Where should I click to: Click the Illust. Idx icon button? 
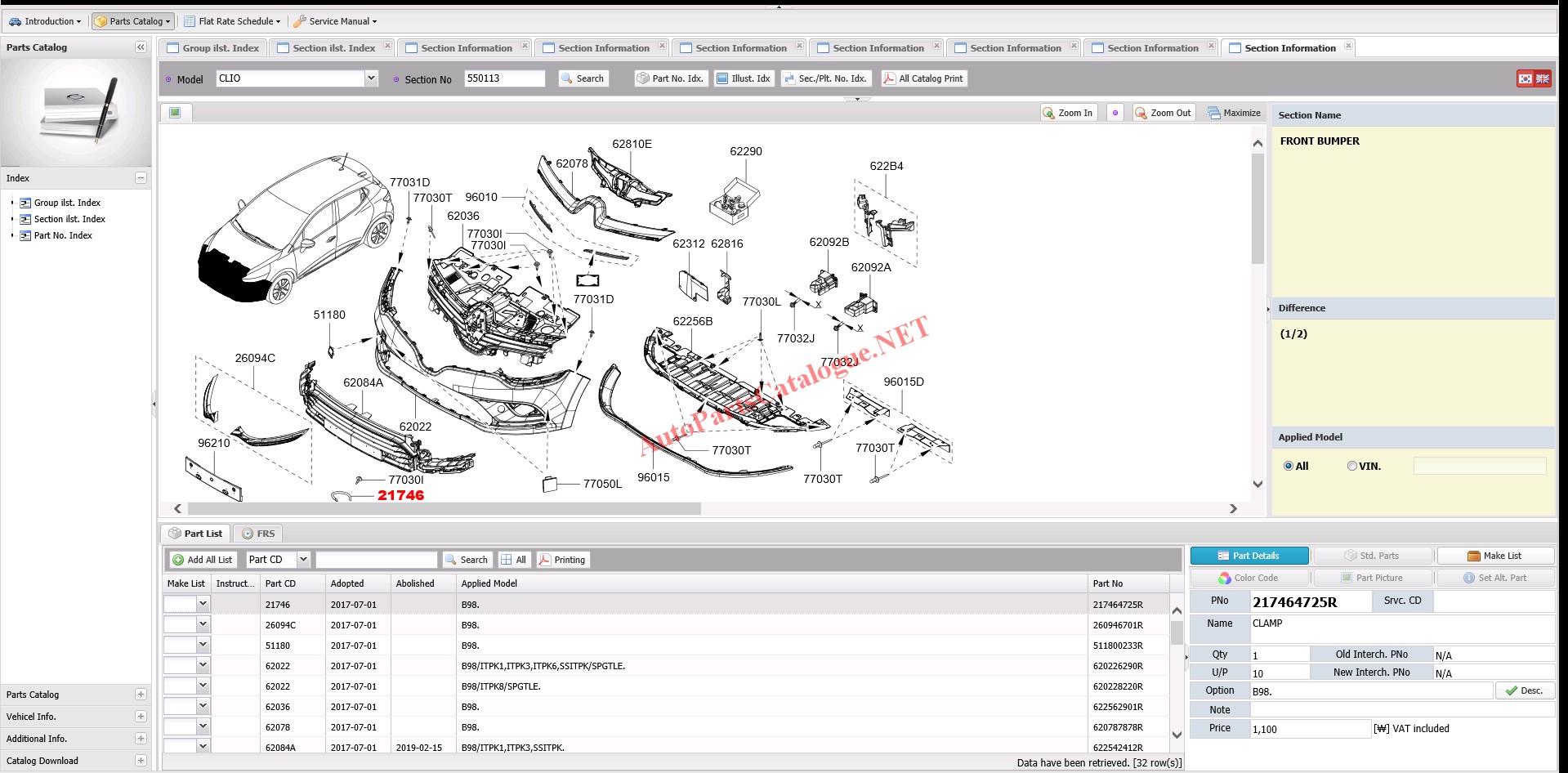(743, 78)
